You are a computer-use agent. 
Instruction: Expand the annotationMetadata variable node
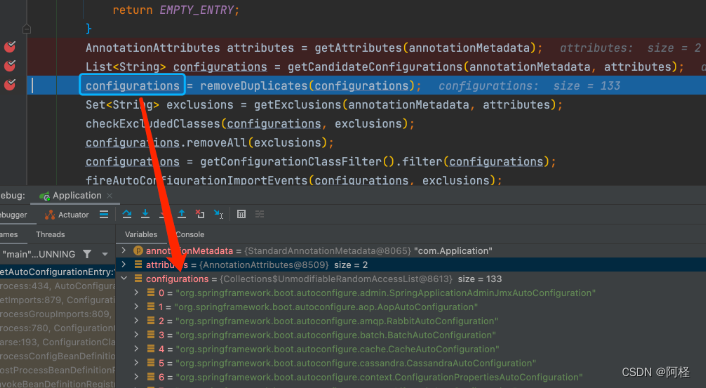coord(124,250)
